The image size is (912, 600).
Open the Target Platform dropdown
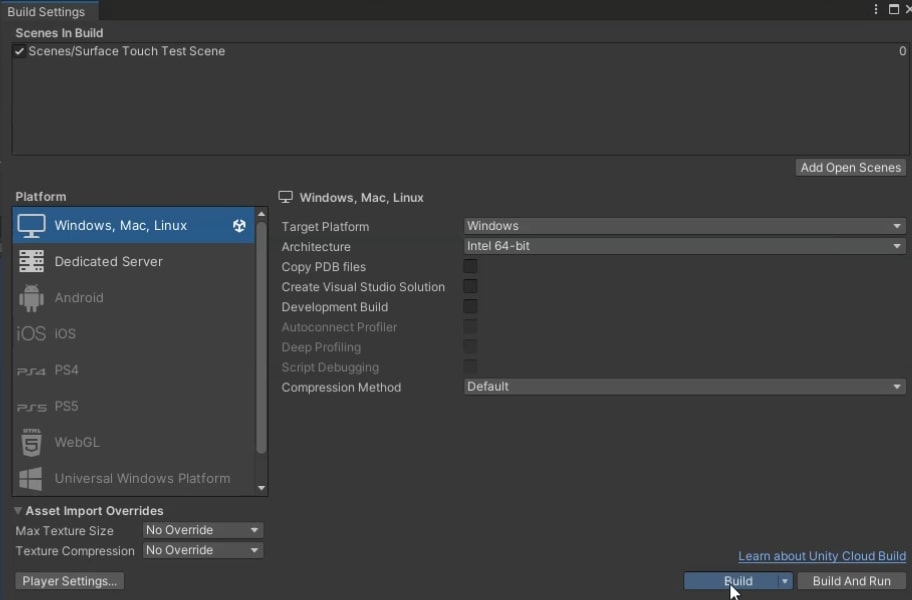tap(684, 226)
